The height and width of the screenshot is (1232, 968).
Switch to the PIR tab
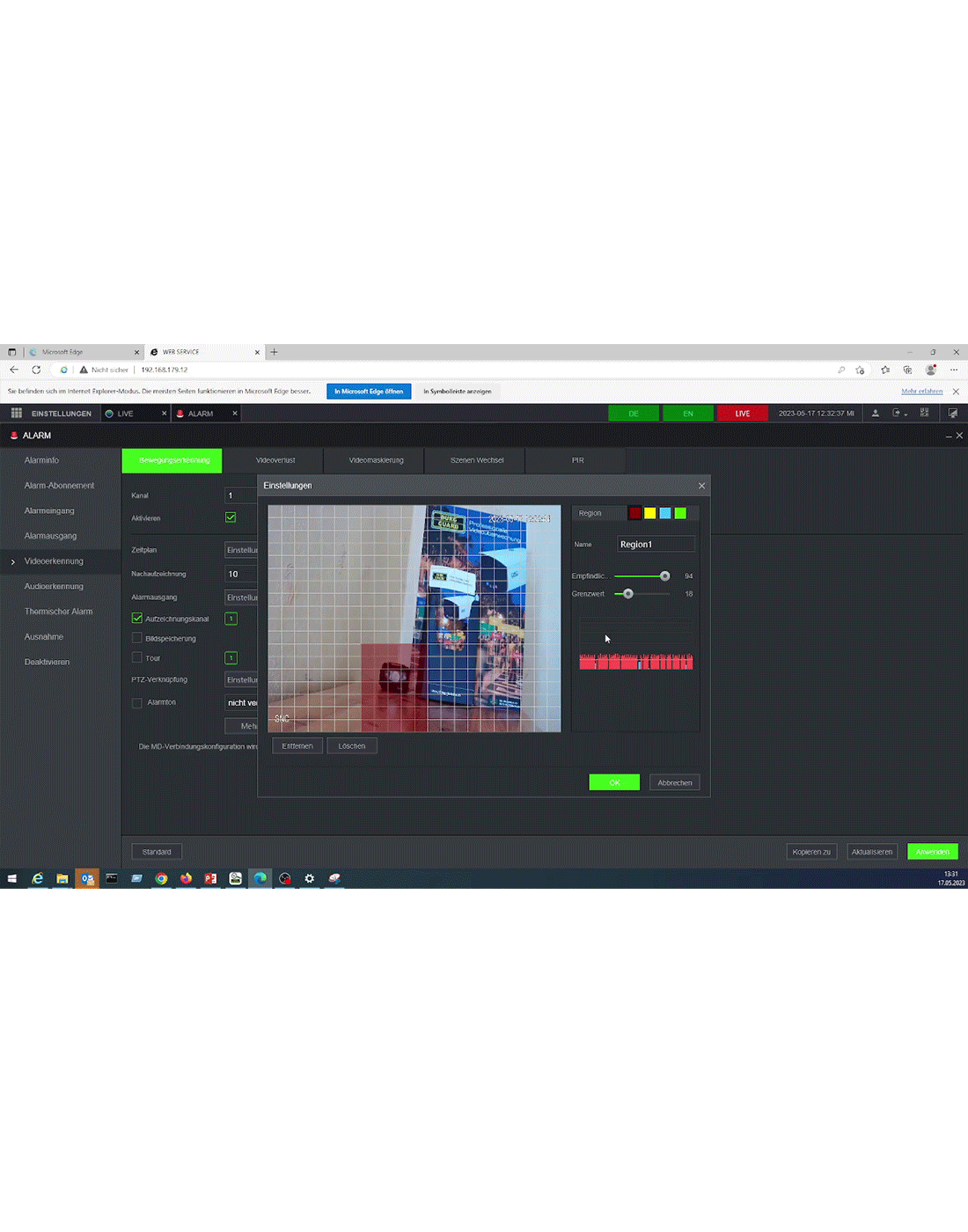coord(577,460)
